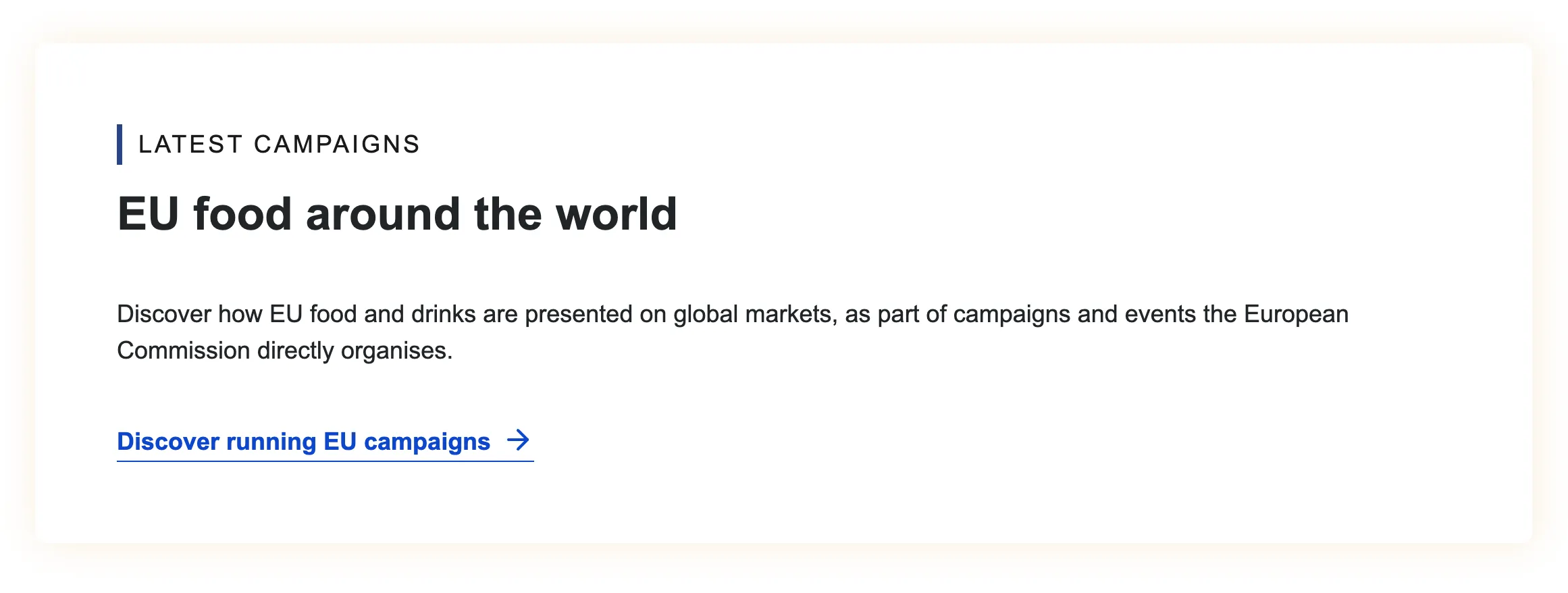Click the EU food around the world heading

click(x=397, y=214)
